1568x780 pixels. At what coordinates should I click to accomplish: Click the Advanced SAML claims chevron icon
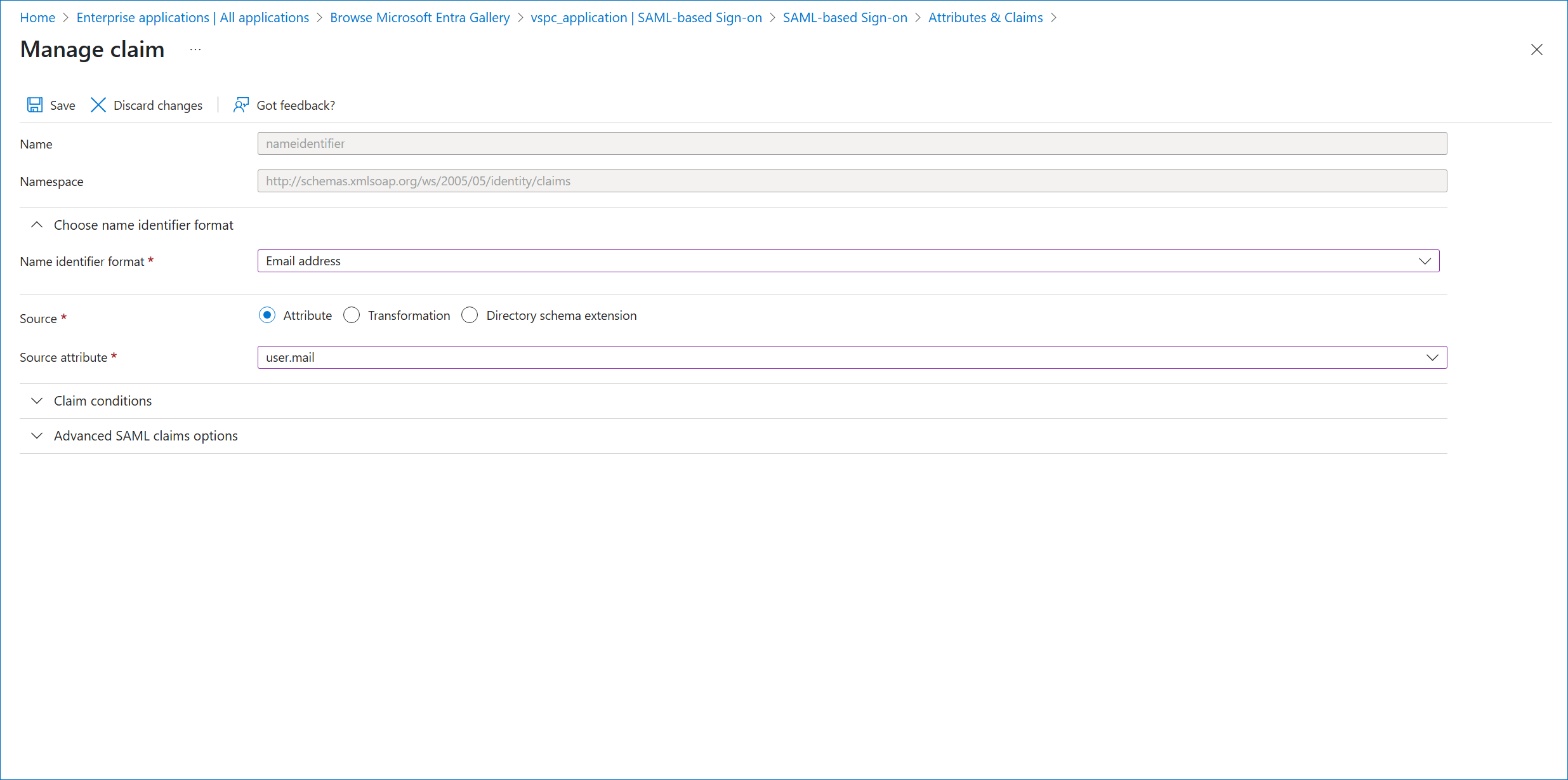[x=37, y=435]
